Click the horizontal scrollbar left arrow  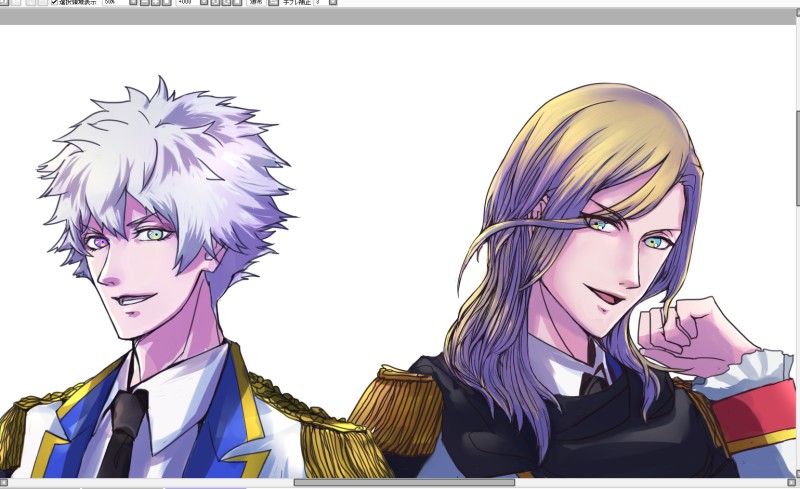(x=4, y=482)
